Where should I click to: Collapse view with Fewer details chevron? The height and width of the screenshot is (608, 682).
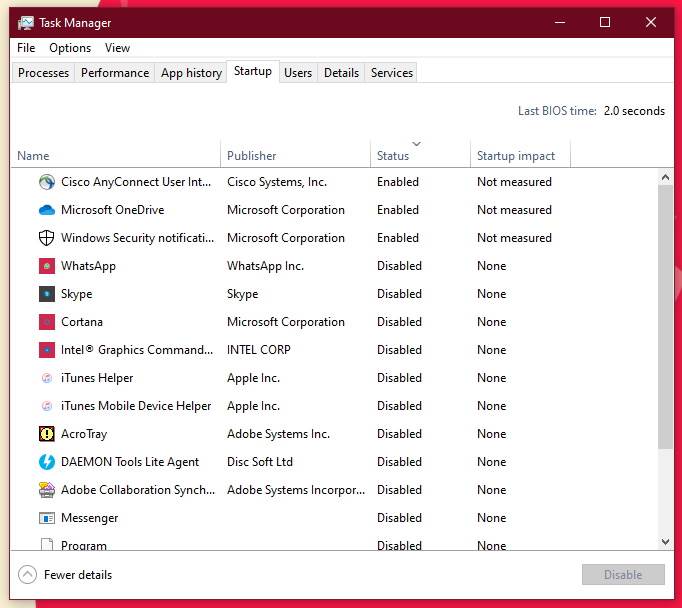point(28,575)
